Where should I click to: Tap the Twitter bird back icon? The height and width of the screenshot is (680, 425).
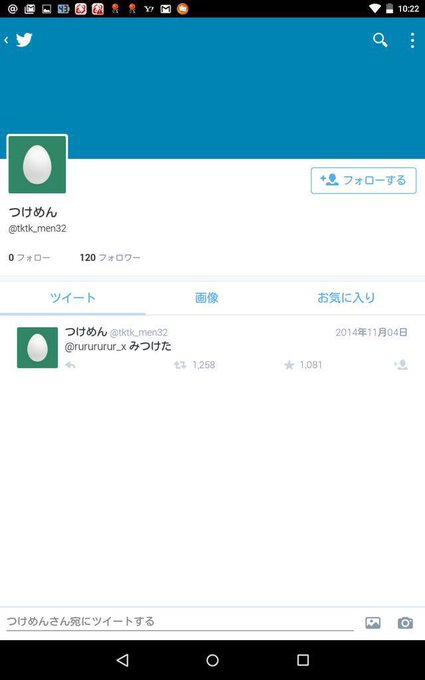[19, 40]
